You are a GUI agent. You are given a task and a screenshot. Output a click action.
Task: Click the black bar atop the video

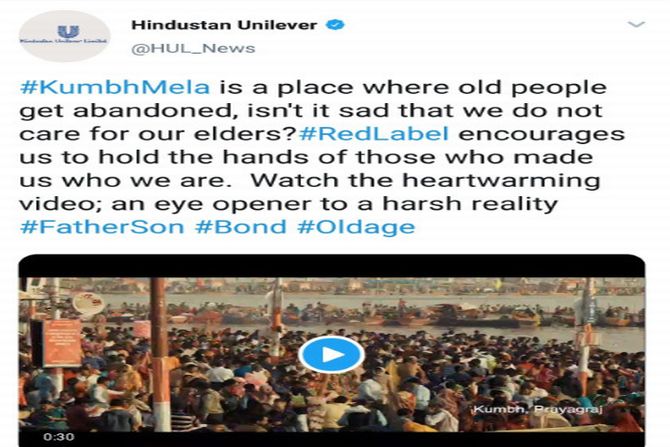(332, 266)
